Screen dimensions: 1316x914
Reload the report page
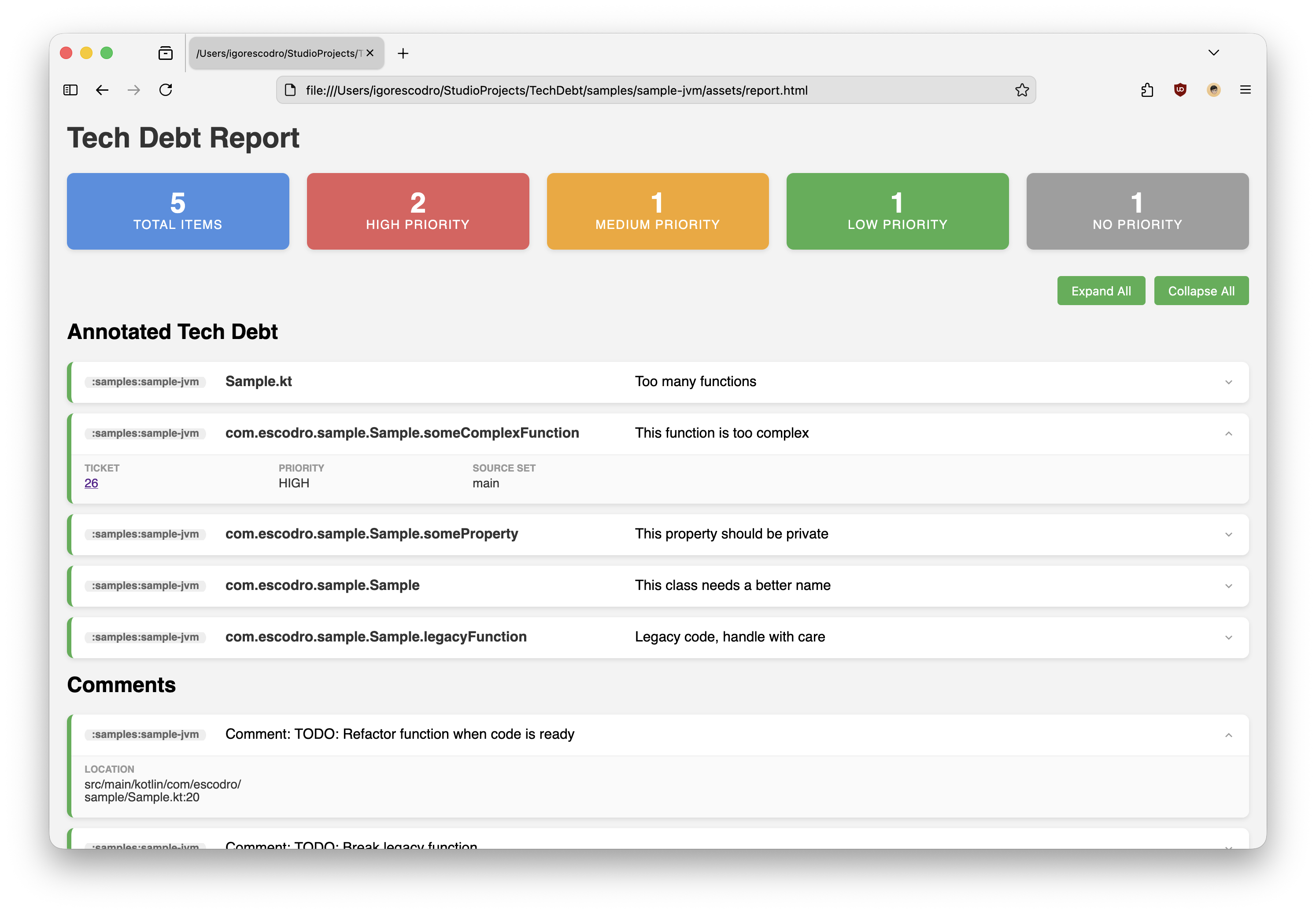click(166, 90)
